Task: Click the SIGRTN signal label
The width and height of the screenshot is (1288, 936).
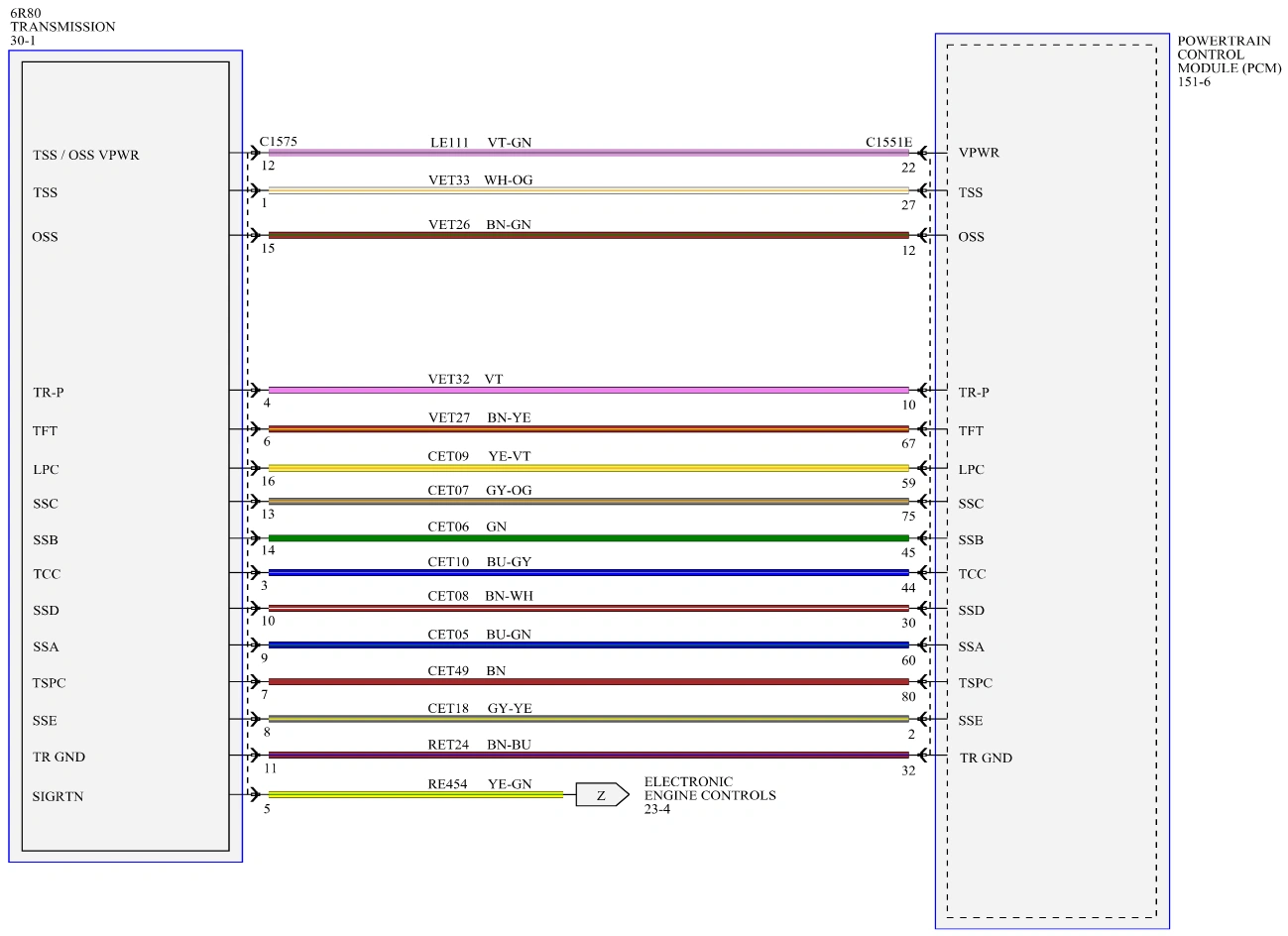Action: (x=59, y=796)
